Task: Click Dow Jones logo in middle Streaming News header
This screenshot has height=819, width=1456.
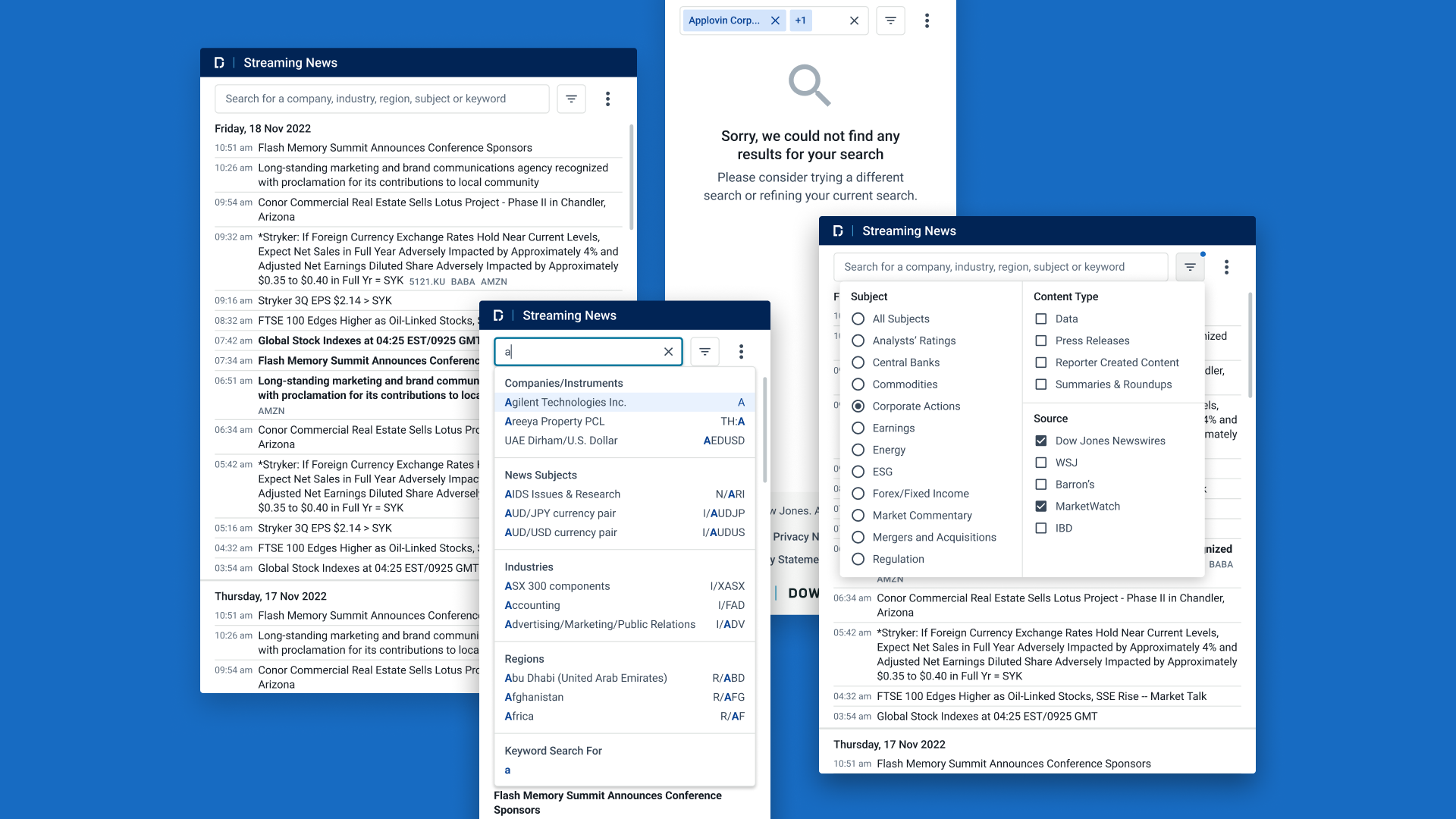Action: tap(498, 315)
